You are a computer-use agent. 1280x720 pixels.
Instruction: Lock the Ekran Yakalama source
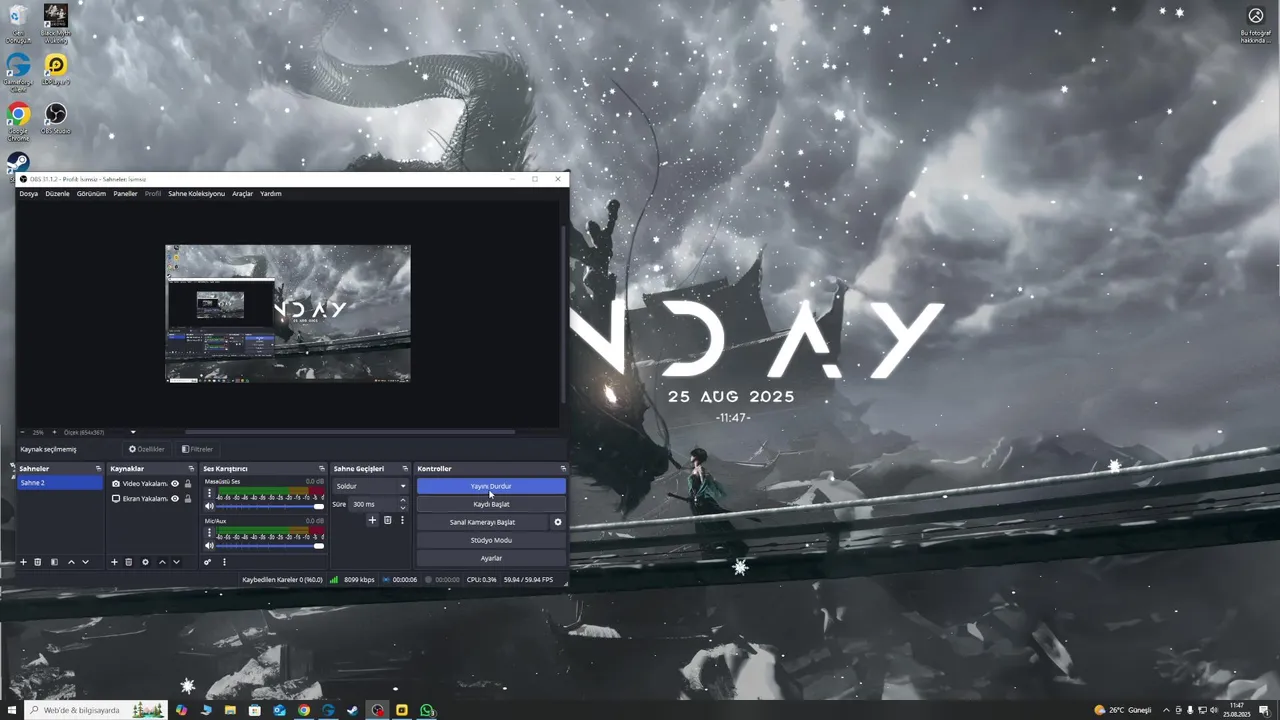188,498
